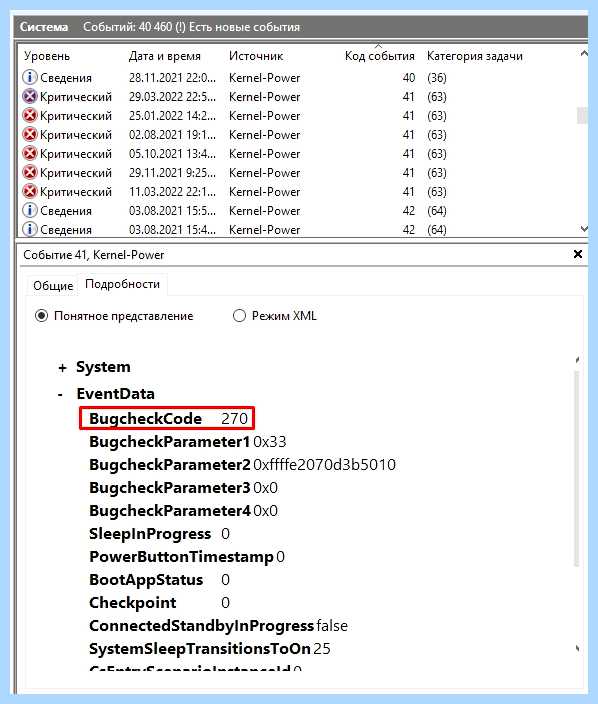
Task: Click date cell 29.03.2022 22:5...
Action: tap(172, 97)
